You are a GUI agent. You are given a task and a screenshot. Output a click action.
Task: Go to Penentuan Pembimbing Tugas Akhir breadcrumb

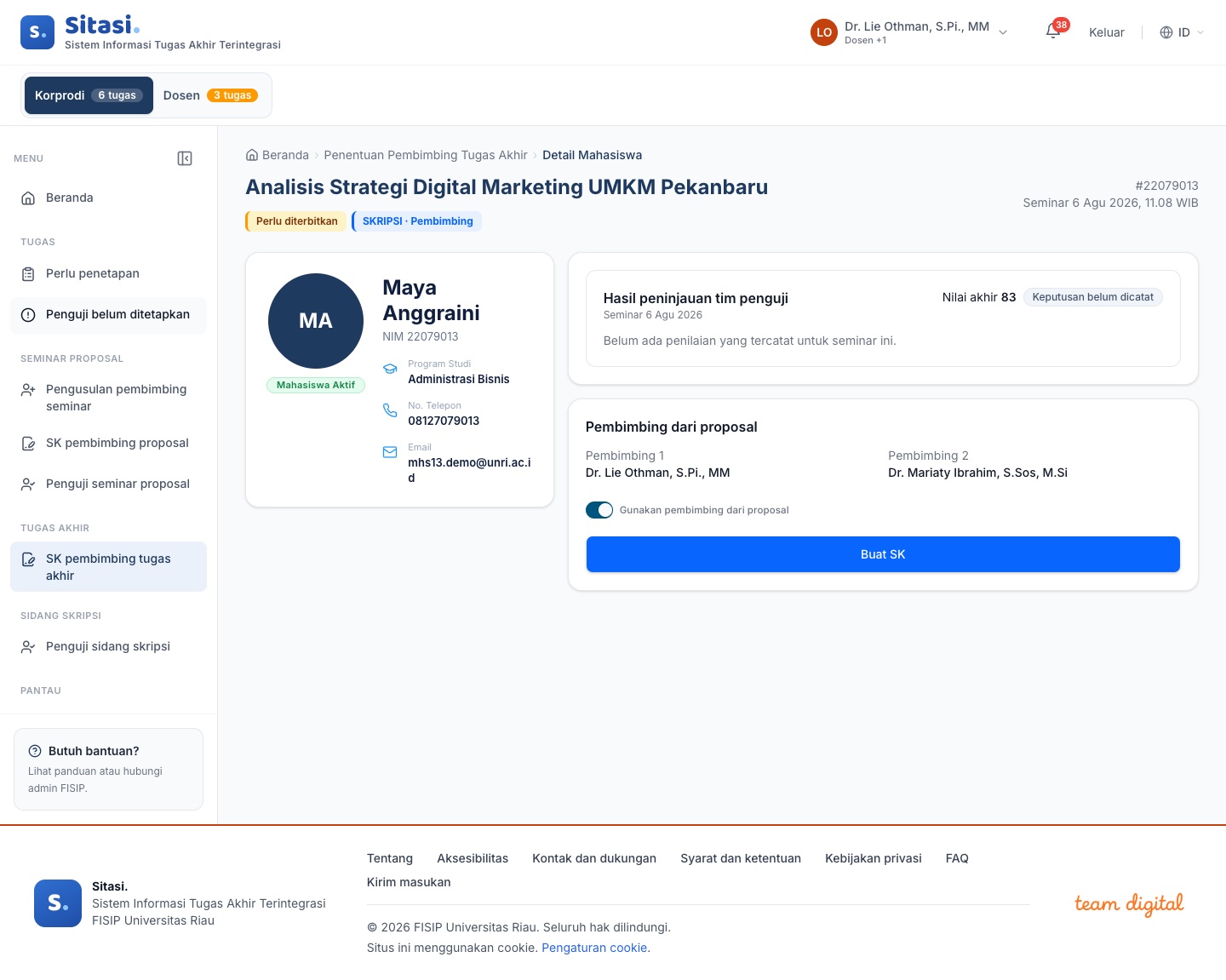tap(426, 155)
